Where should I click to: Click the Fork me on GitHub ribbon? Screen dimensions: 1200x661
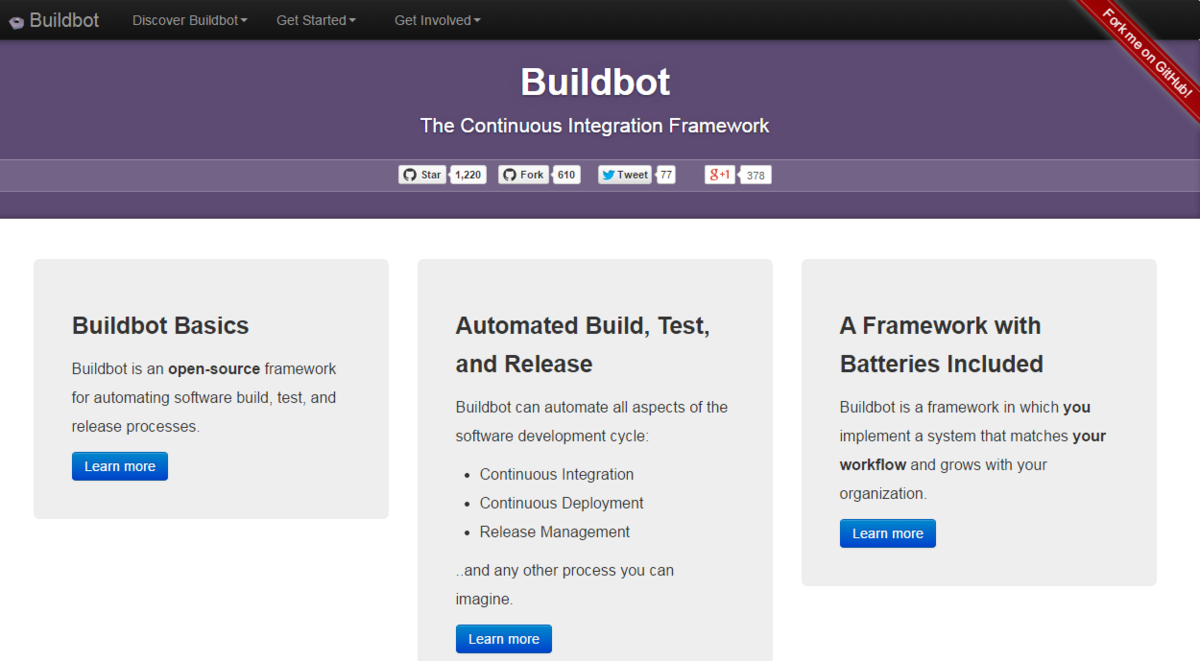[1146, 52]
